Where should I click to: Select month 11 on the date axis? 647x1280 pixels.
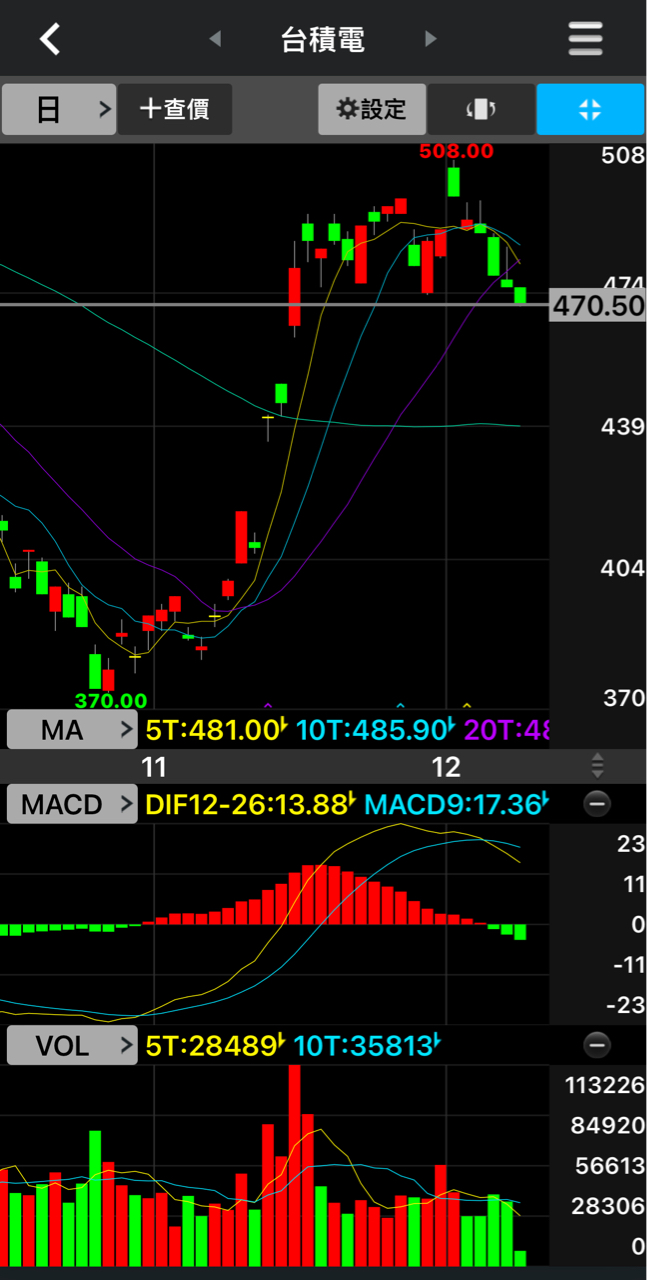click(153, 767)
